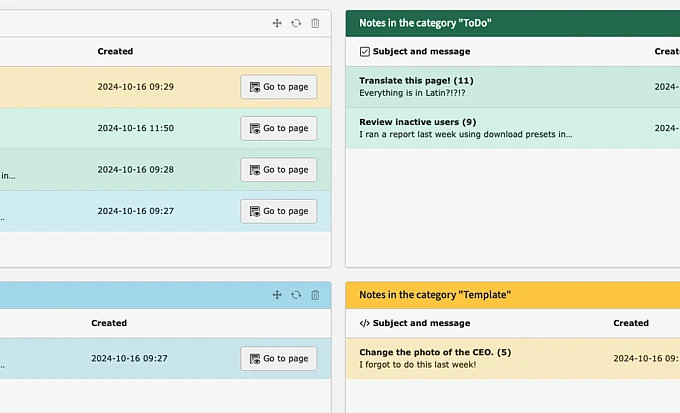Sort by Created in the top-left panel

(115, 51)
